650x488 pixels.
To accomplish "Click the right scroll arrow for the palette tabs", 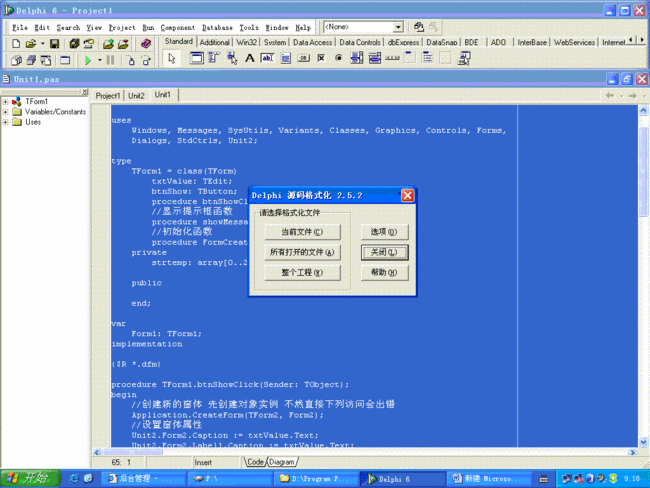I will [x=642, y=40].
